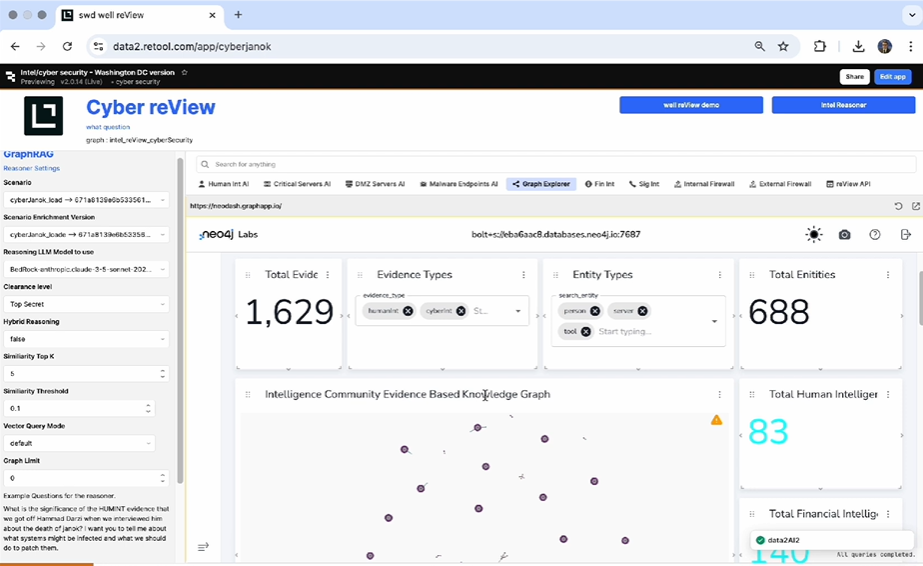This screenshot has height=566, width=923.
Task: Open the embedded dashboard in a new window
Action: [915, 206]
